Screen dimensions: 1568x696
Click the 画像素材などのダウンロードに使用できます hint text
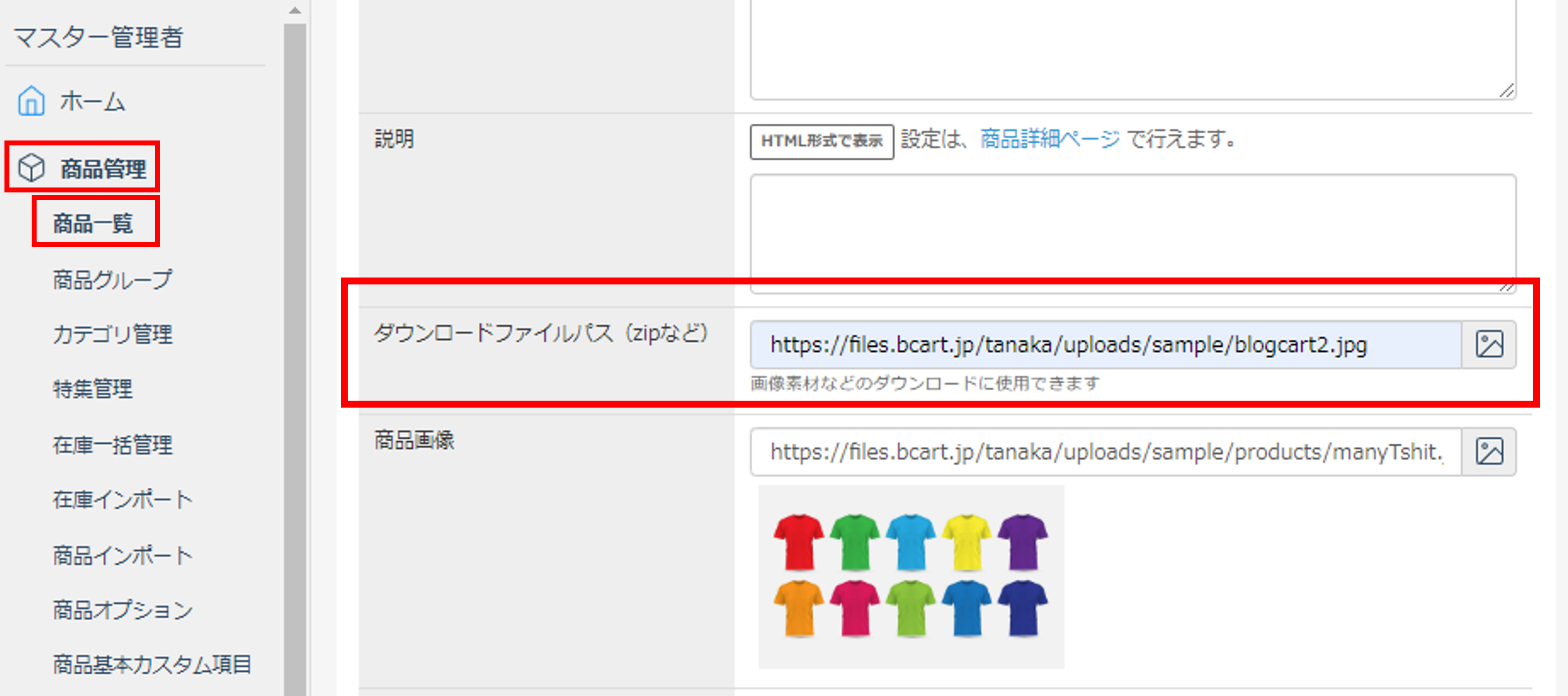point(924,384)
